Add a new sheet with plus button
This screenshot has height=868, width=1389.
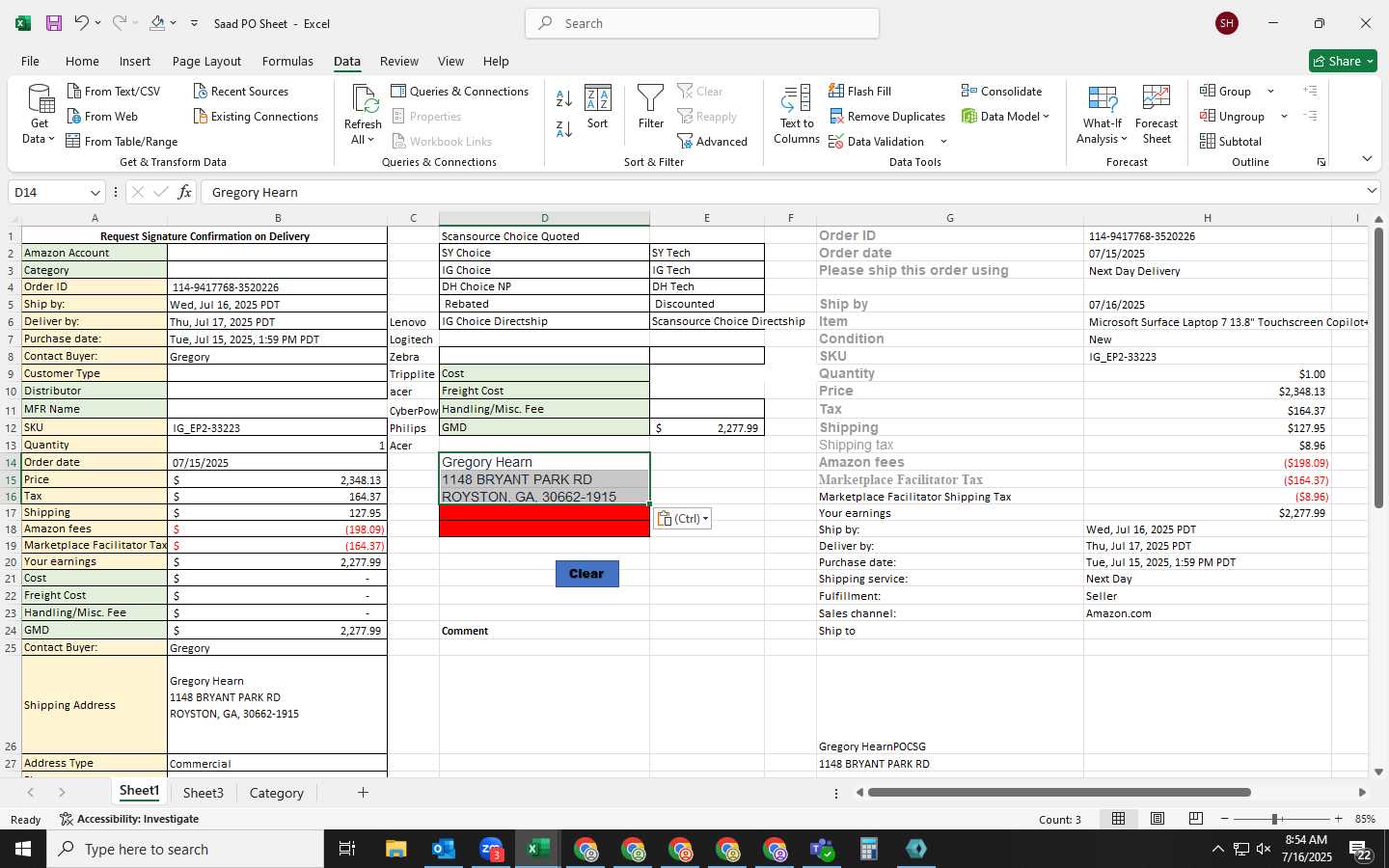363,793
